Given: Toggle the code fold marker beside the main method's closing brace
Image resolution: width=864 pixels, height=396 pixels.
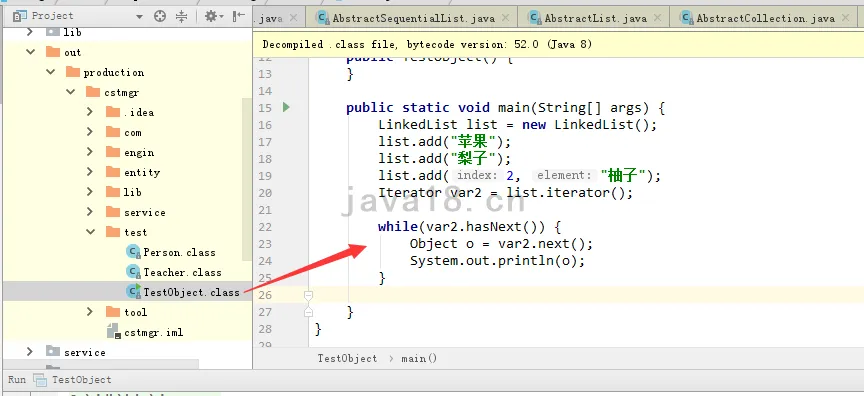Looking at the screenshot, I should tap(309, 312).
